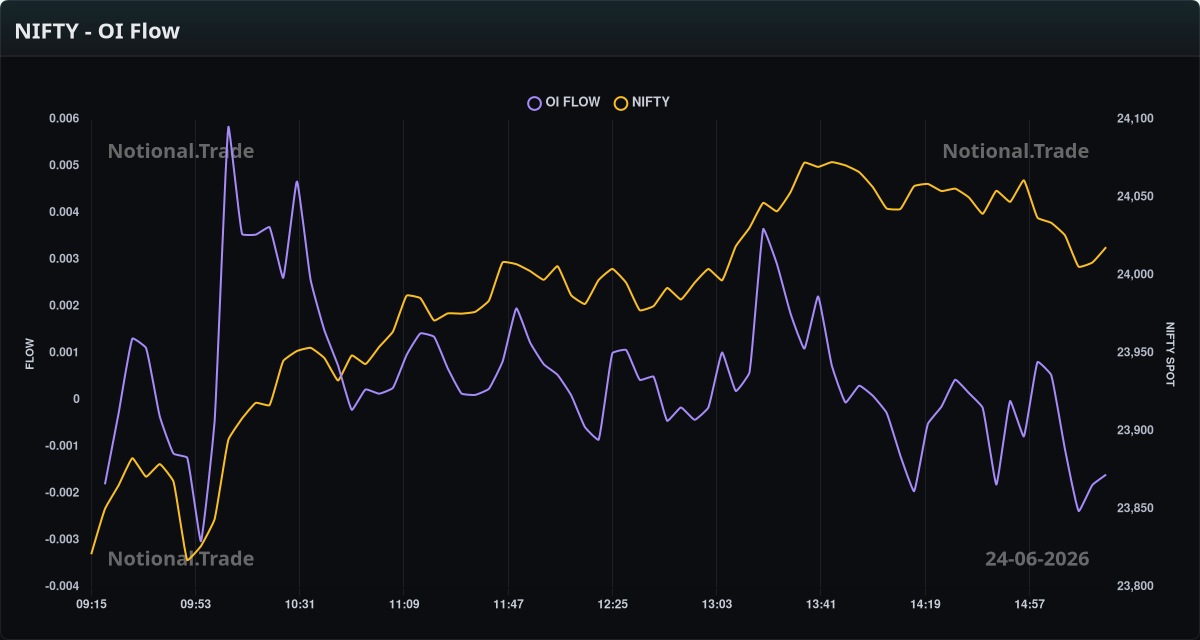
Task: Click the yellow NIFTY legend marker
Action: click(620, 103)
